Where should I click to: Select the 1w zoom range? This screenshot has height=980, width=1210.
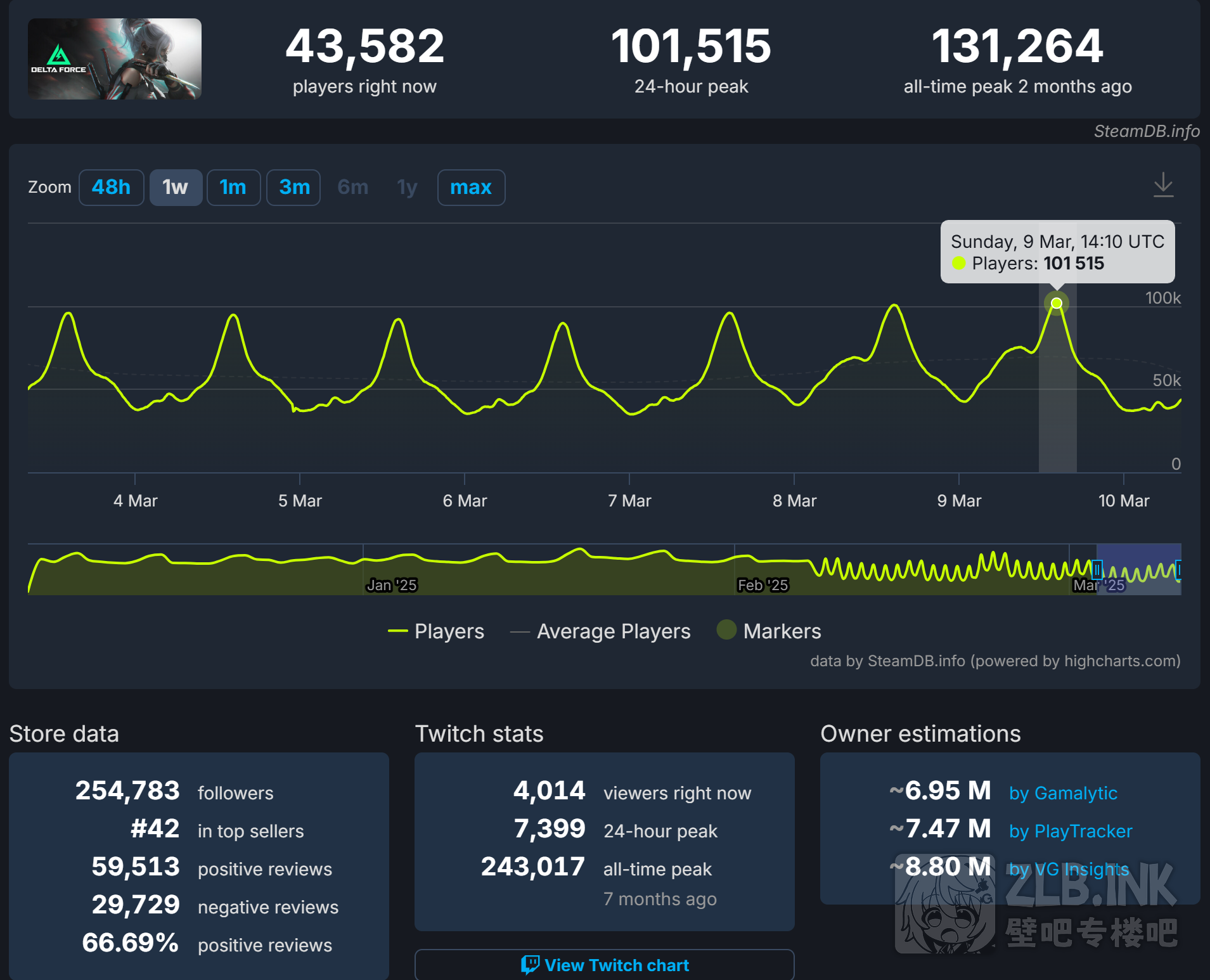pyautogui.click(x=176, y=188)
